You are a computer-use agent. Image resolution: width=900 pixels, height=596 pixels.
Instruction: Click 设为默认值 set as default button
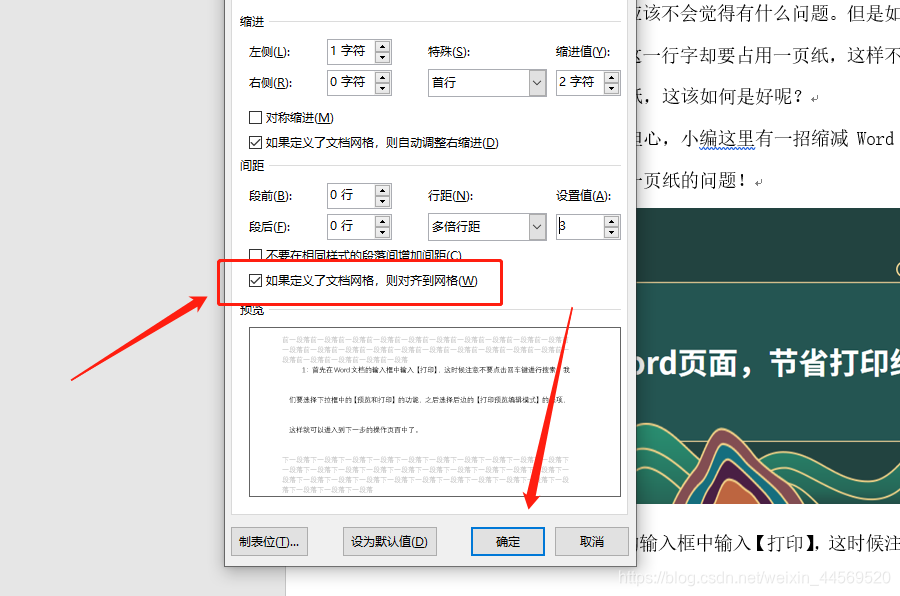coord(390,541)
